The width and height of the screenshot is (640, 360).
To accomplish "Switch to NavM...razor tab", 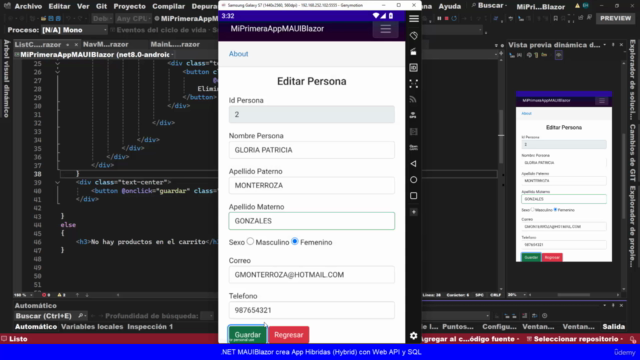I will [106, 44].
